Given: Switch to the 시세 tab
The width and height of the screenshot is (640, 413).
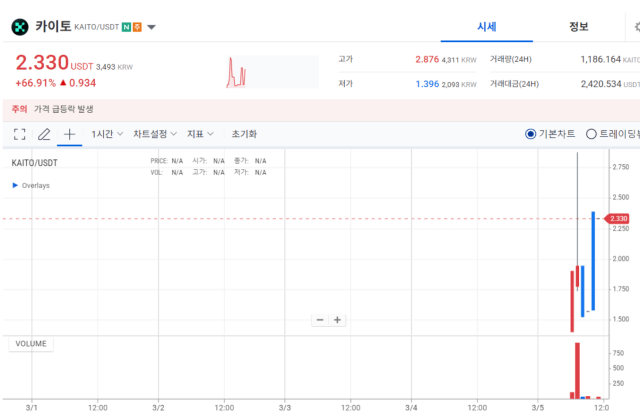Looking at the screenshot, I should click(x=487, y=26).
